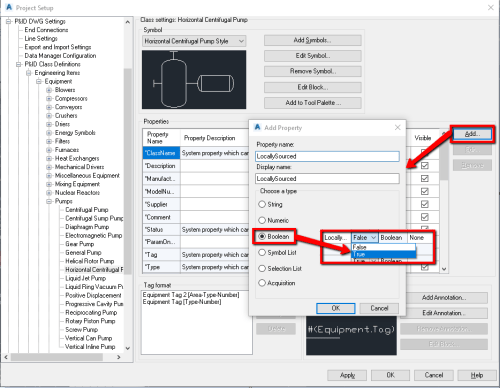Pick False from the dropdown list

[x=384, y=247]
